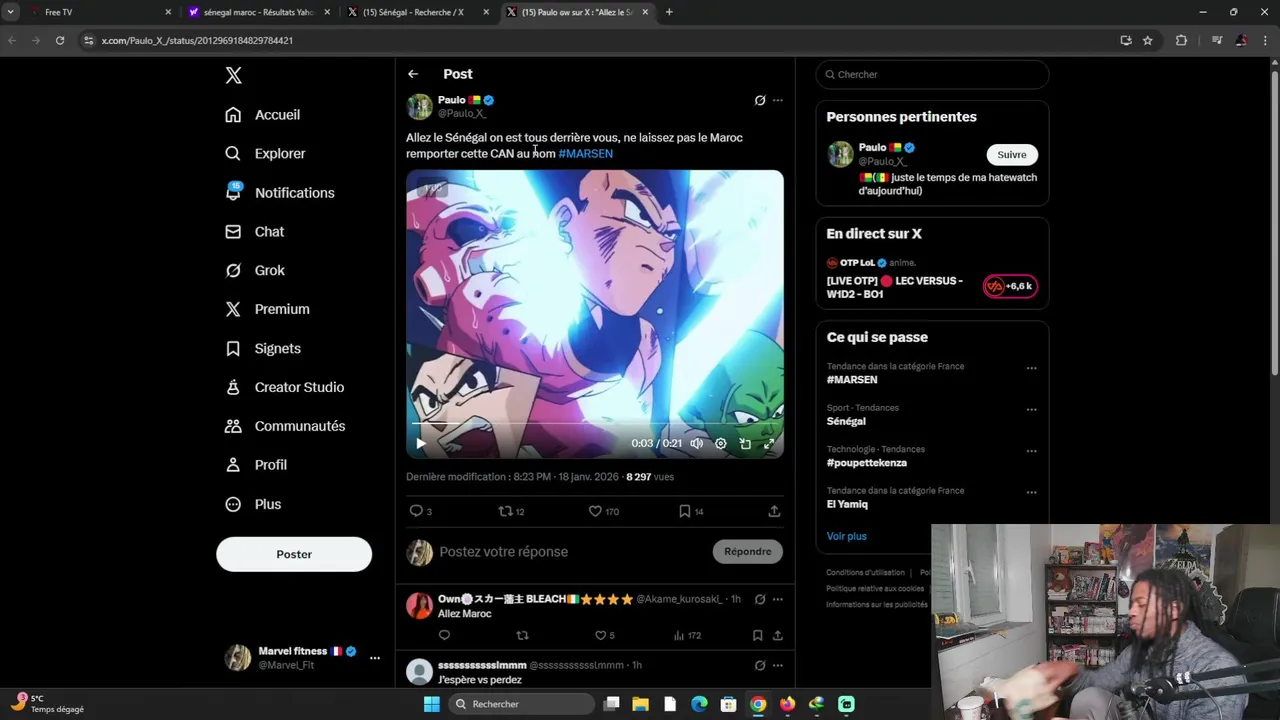Screen dimensions: 1280x720
Task: Open the LEC VERSUS live broadcast
Action: (x=932, y=279)
